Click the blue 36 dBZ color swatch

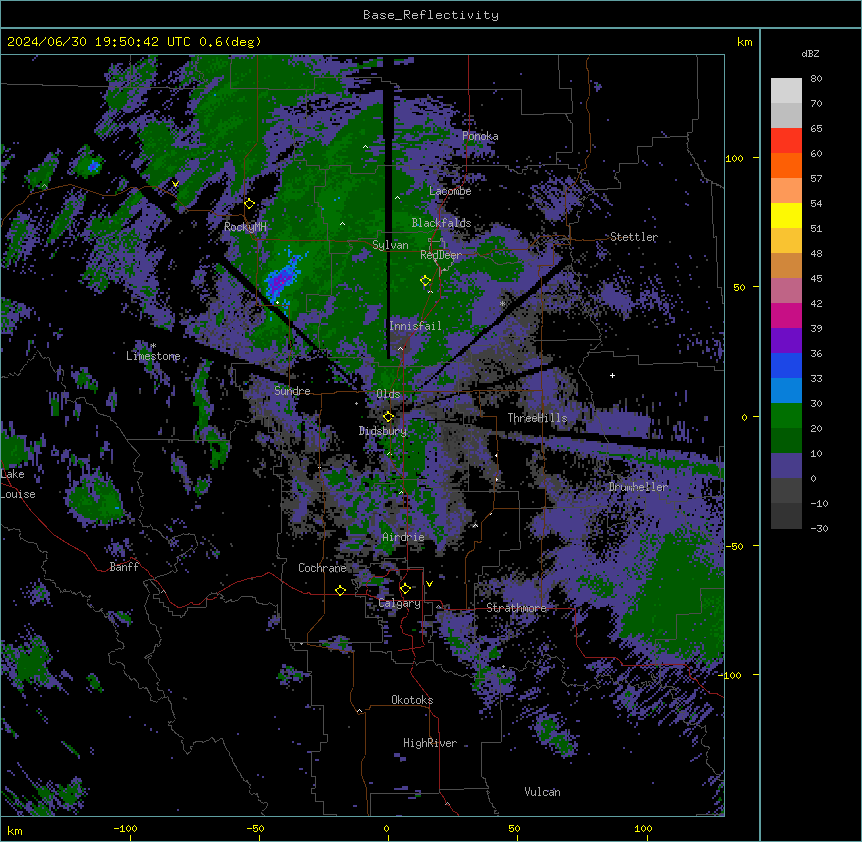(786, 365)
